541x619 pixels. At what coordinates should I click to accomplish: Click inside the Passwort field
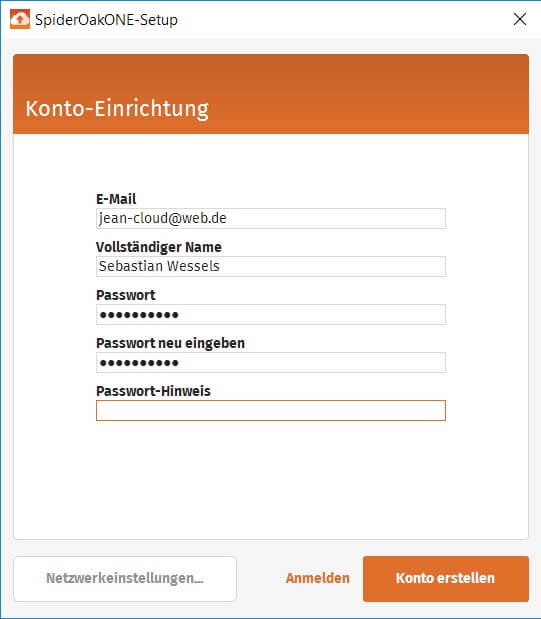tap(271, 315)
